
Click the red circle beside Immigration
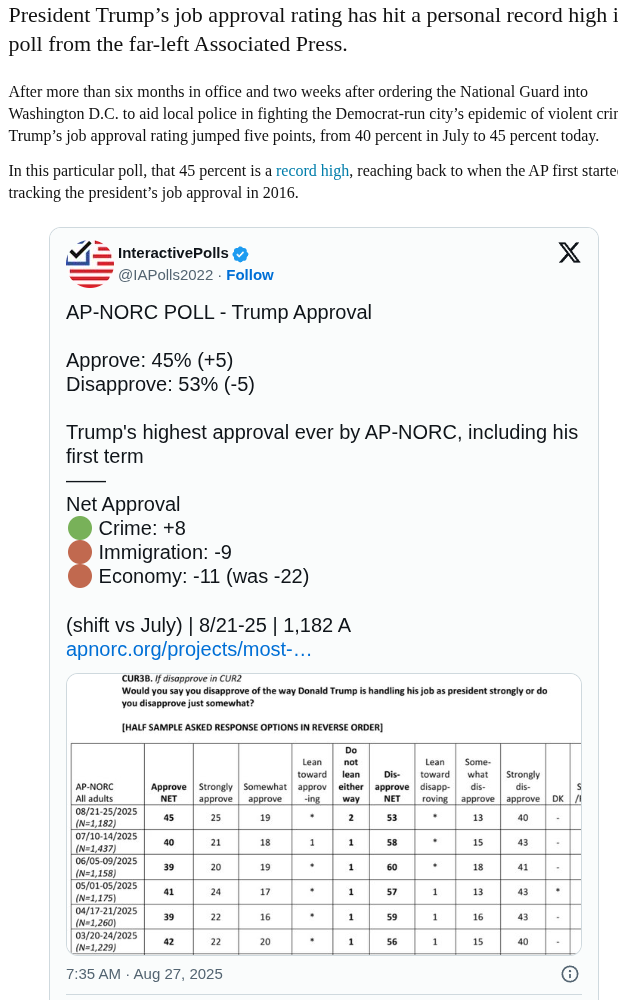[x=80, y=553]
